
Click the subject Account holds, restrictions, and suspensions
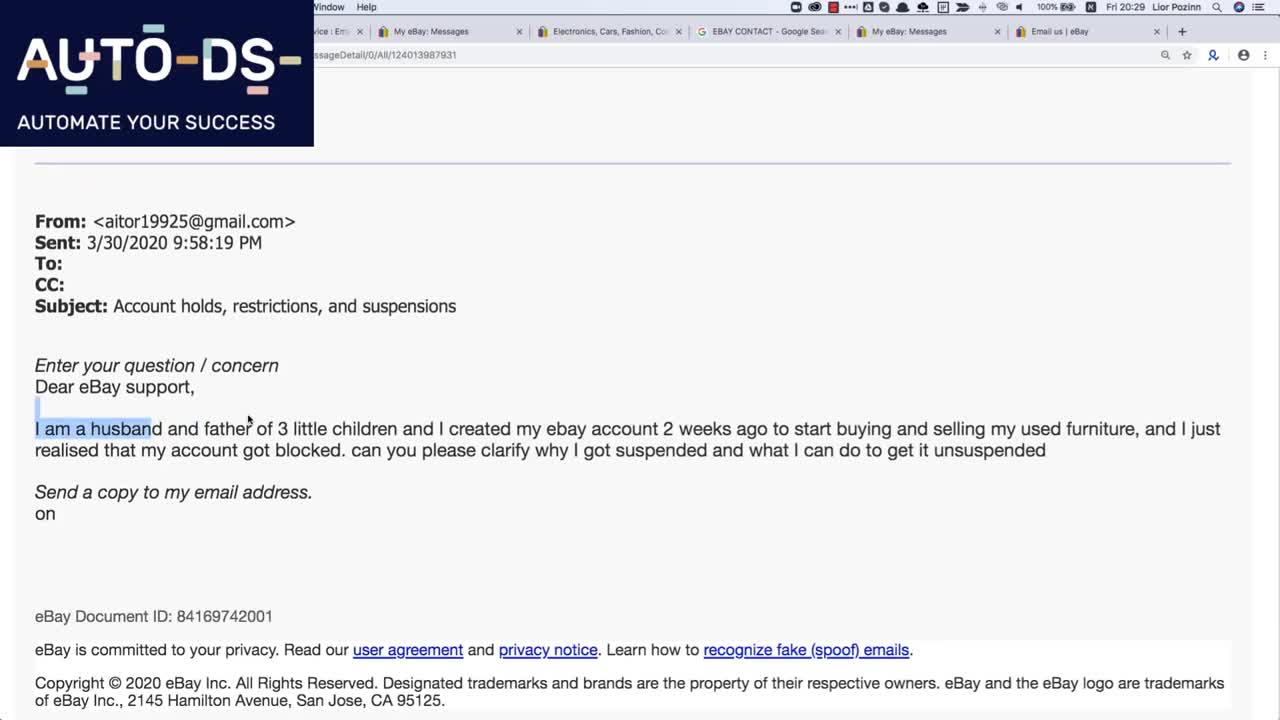pyautogui.click(x=284, y=306)
